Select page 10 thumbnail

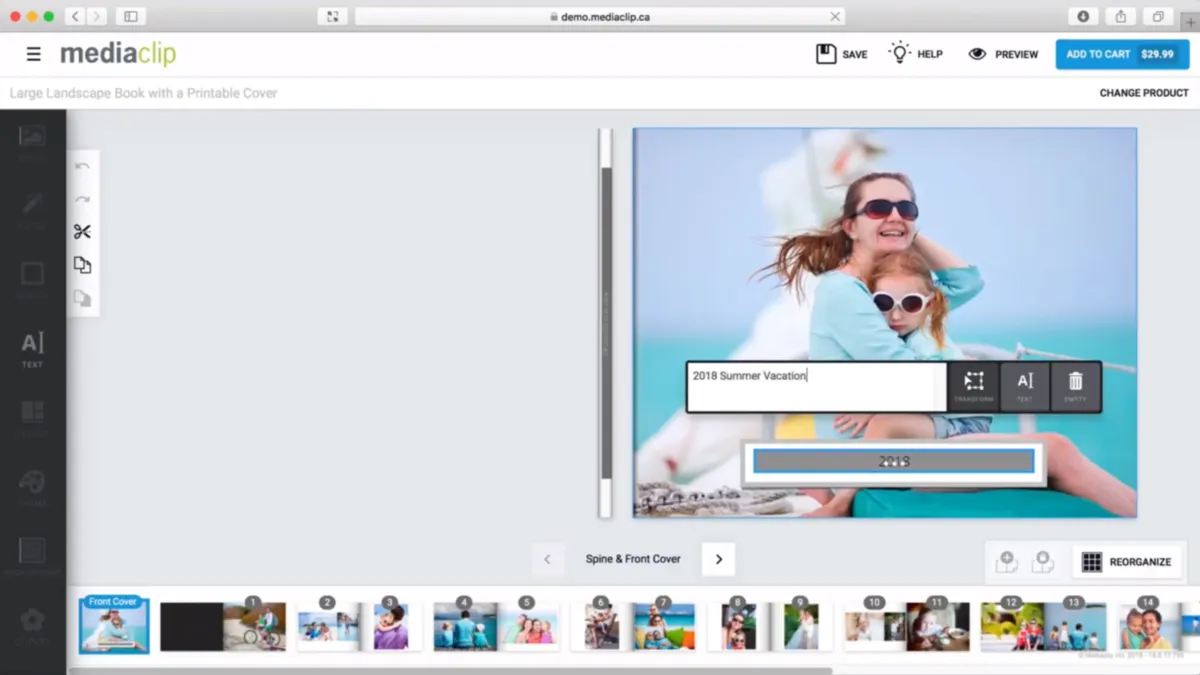[x=875, y=627]
